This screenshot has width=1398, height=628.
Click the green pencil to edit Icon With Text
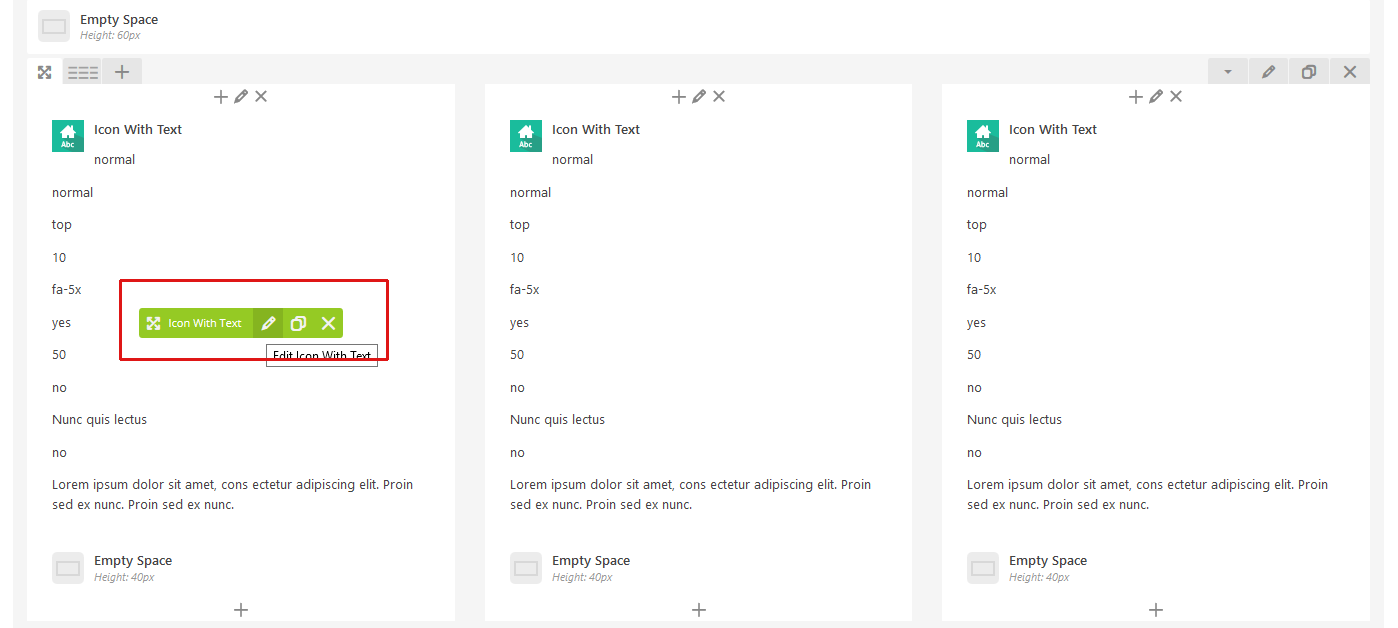[268, 323]
